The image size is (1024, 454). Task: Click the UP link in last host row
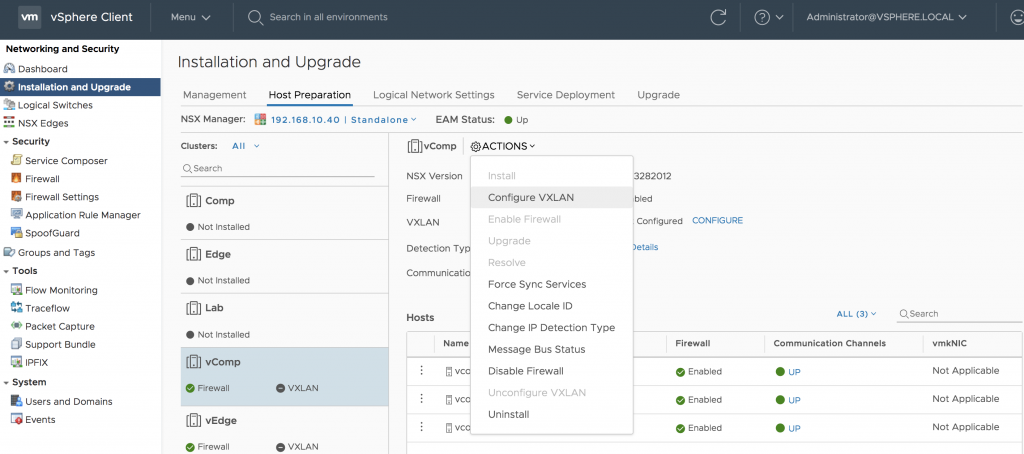coord(794,429)
